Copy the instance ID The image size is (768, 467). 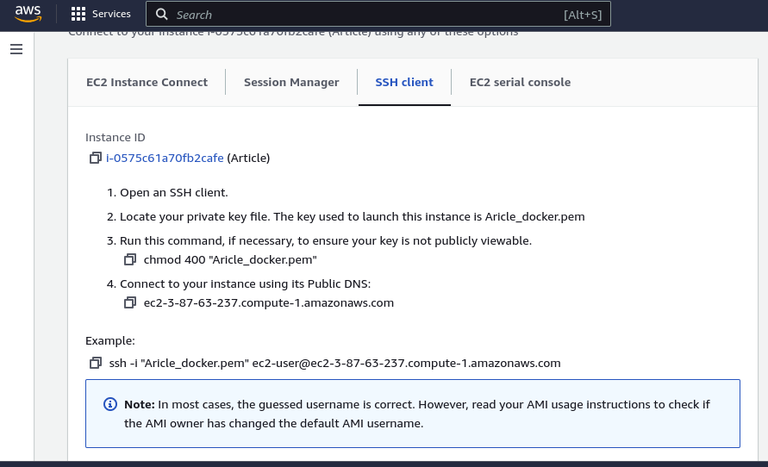click(95, 158)
